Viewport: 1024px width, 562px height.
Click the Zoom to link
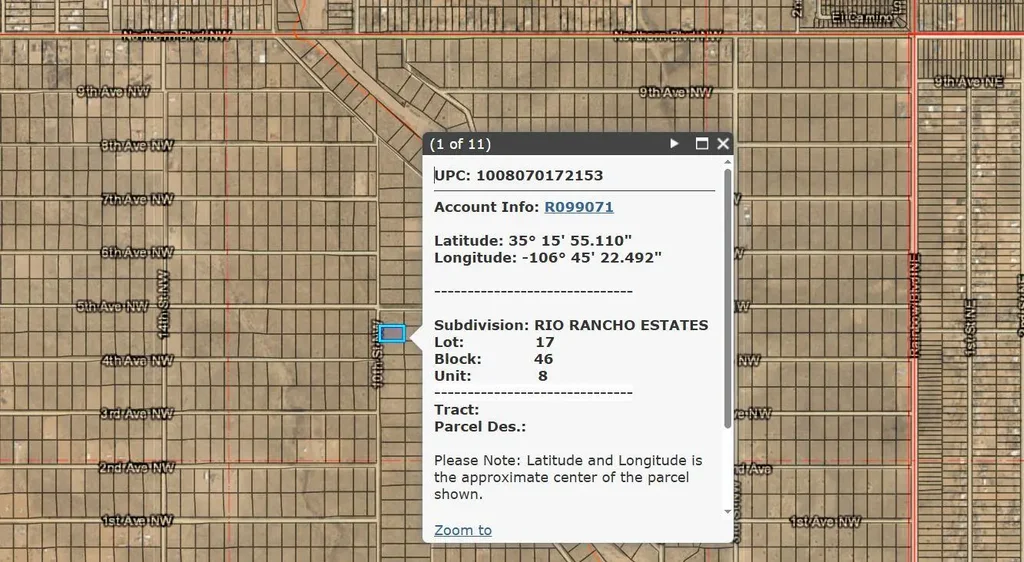pos(463,530)
